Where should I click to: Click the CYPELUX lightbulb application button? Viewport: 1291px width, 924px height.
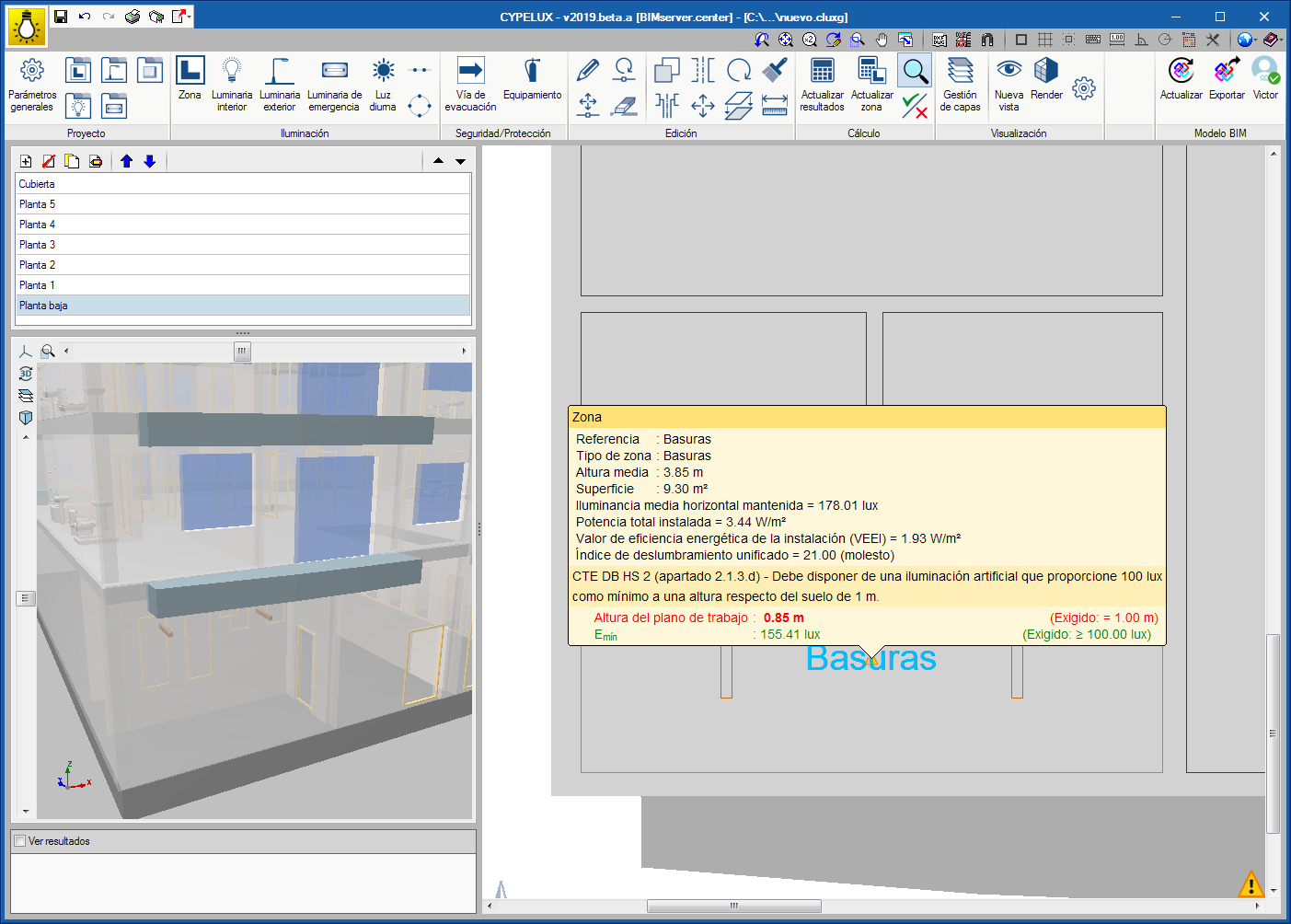pyautogui.click(x=27, y=27)
